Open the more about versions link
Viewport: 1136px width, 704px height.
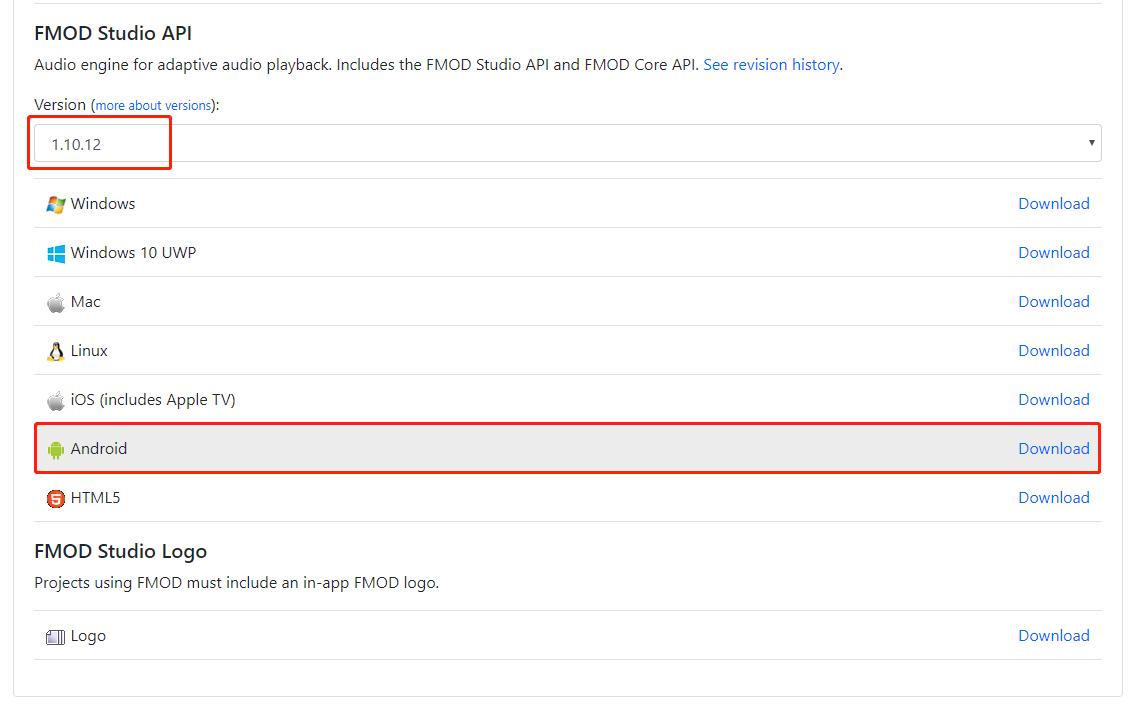click(153, 106)
